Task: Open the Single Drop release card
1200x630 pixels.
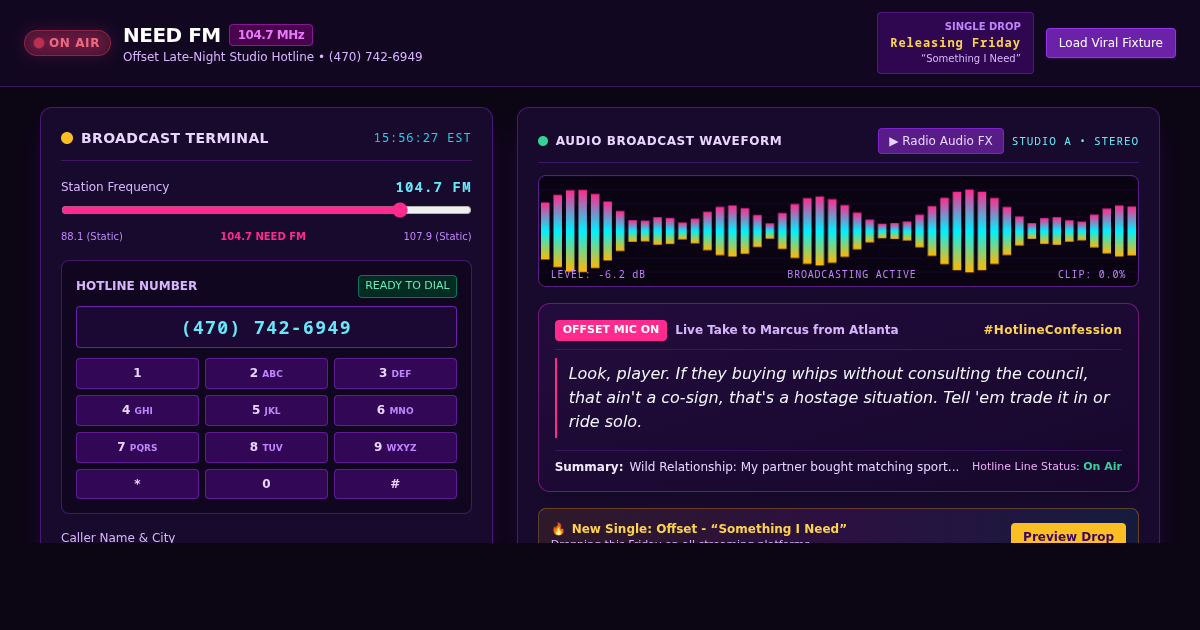Action: click(x=955, y=43)
